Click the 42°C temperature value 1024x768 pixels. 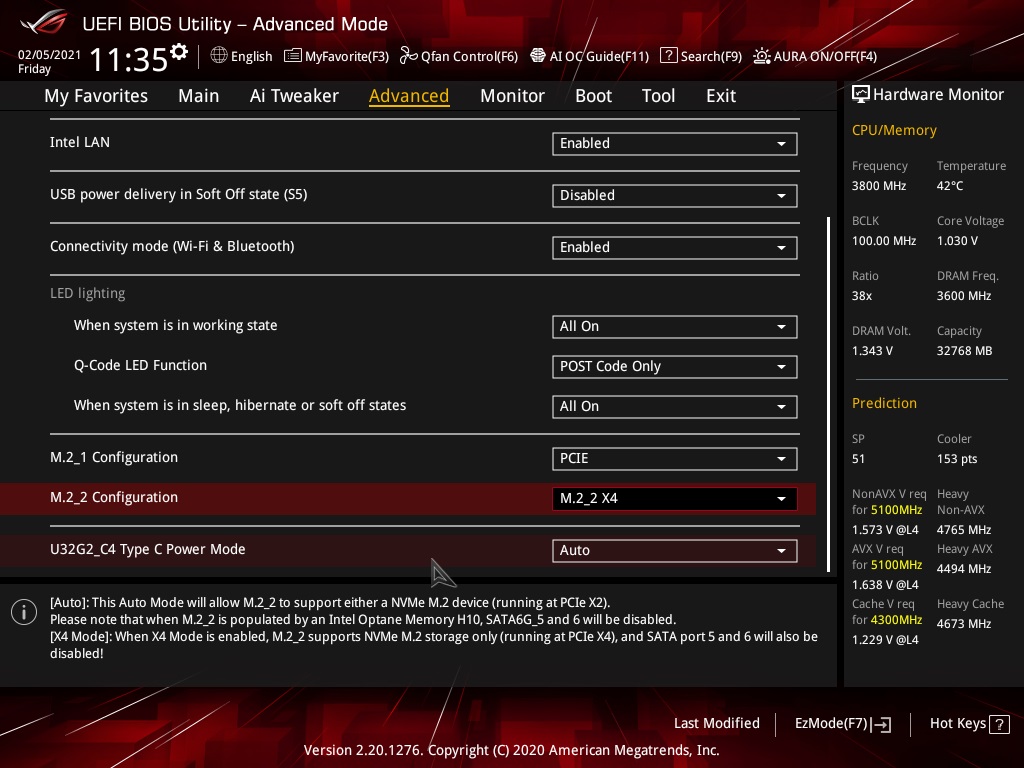click(950, 186)
